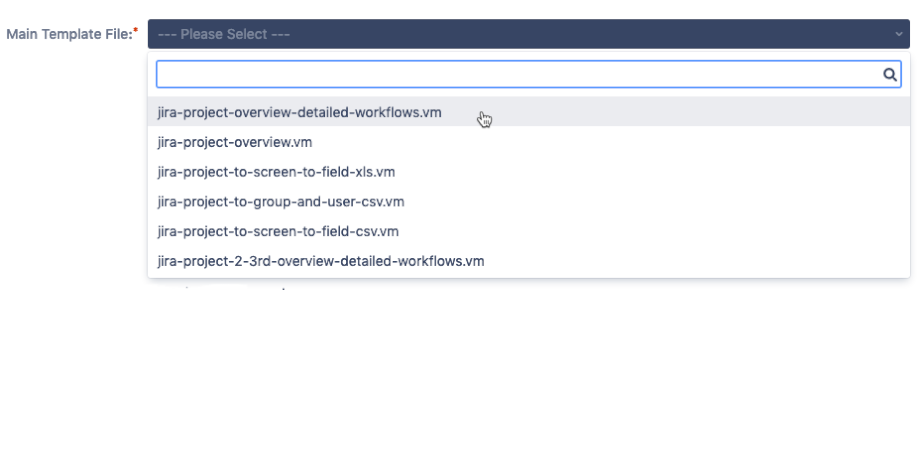Click the magnifying glass search icon
920x450 pixels.
[889, 75]
